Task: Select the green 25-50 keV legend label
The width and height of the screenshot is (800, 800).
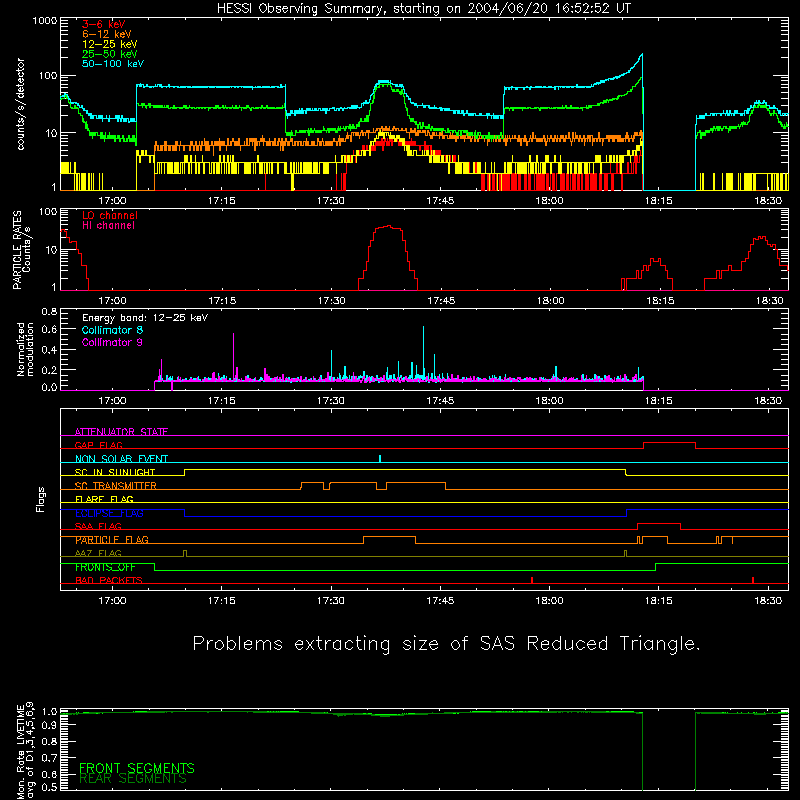Action: 109,54
